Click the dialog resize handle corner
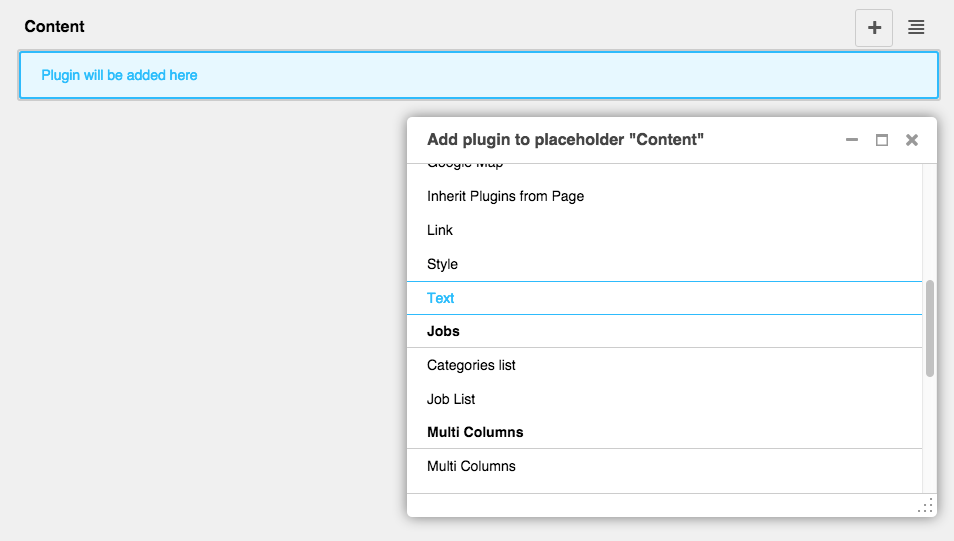 coord(926,506)
